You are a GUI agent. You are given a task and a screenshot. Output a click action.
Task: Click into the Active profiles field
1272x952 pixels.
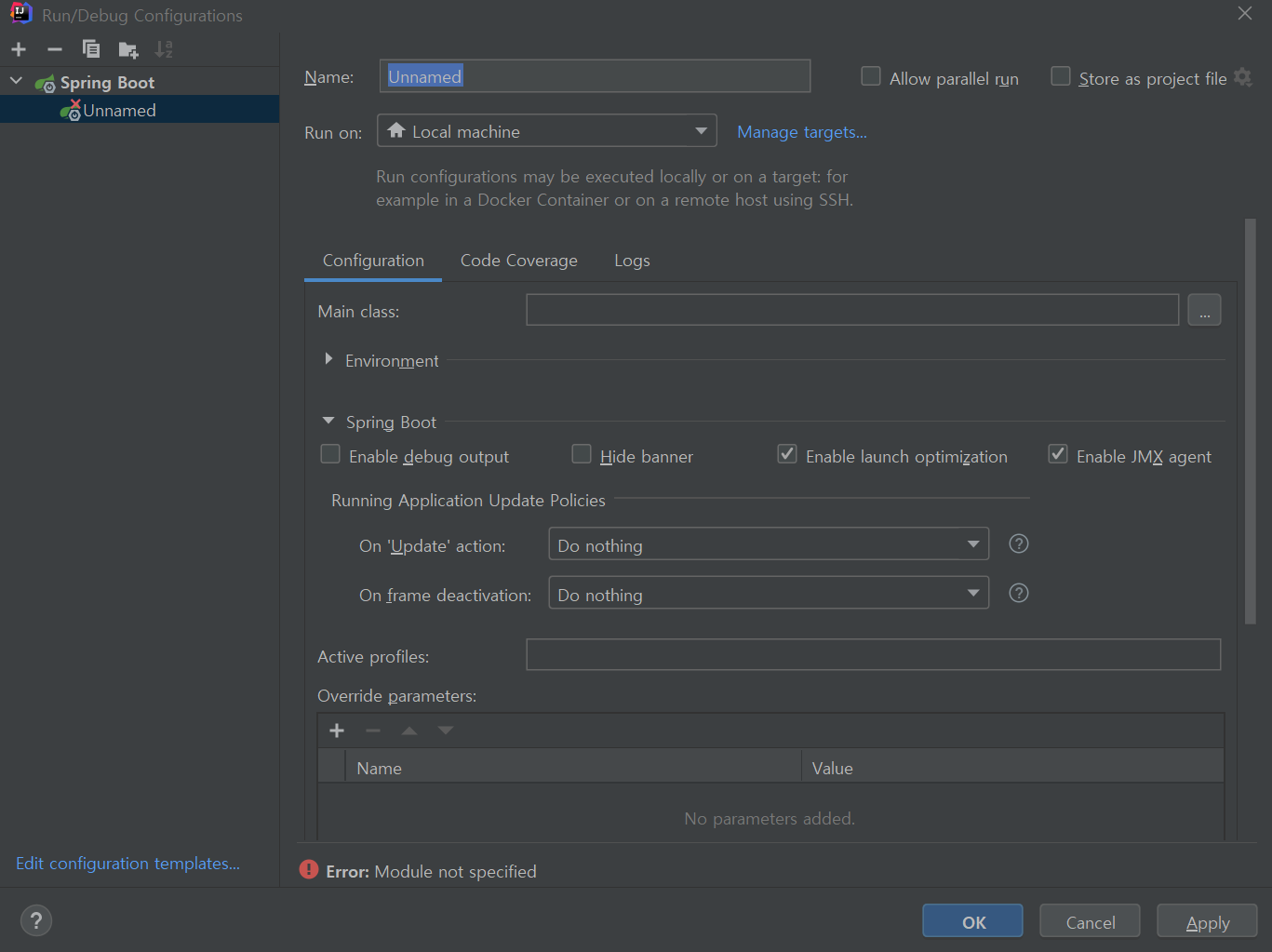(x=874, y=654)
